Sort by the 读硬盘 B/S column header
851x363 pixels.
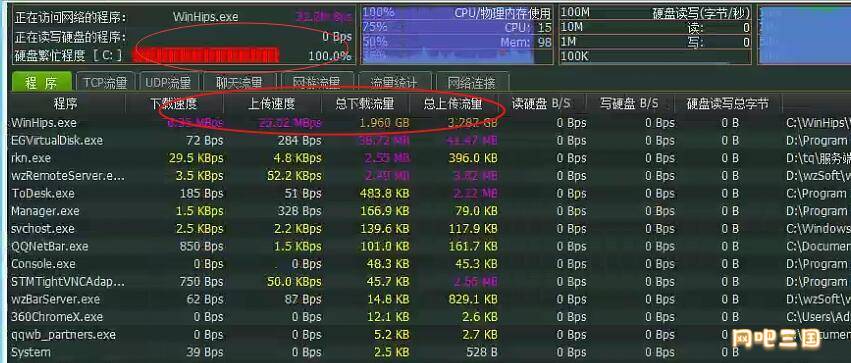541,103
